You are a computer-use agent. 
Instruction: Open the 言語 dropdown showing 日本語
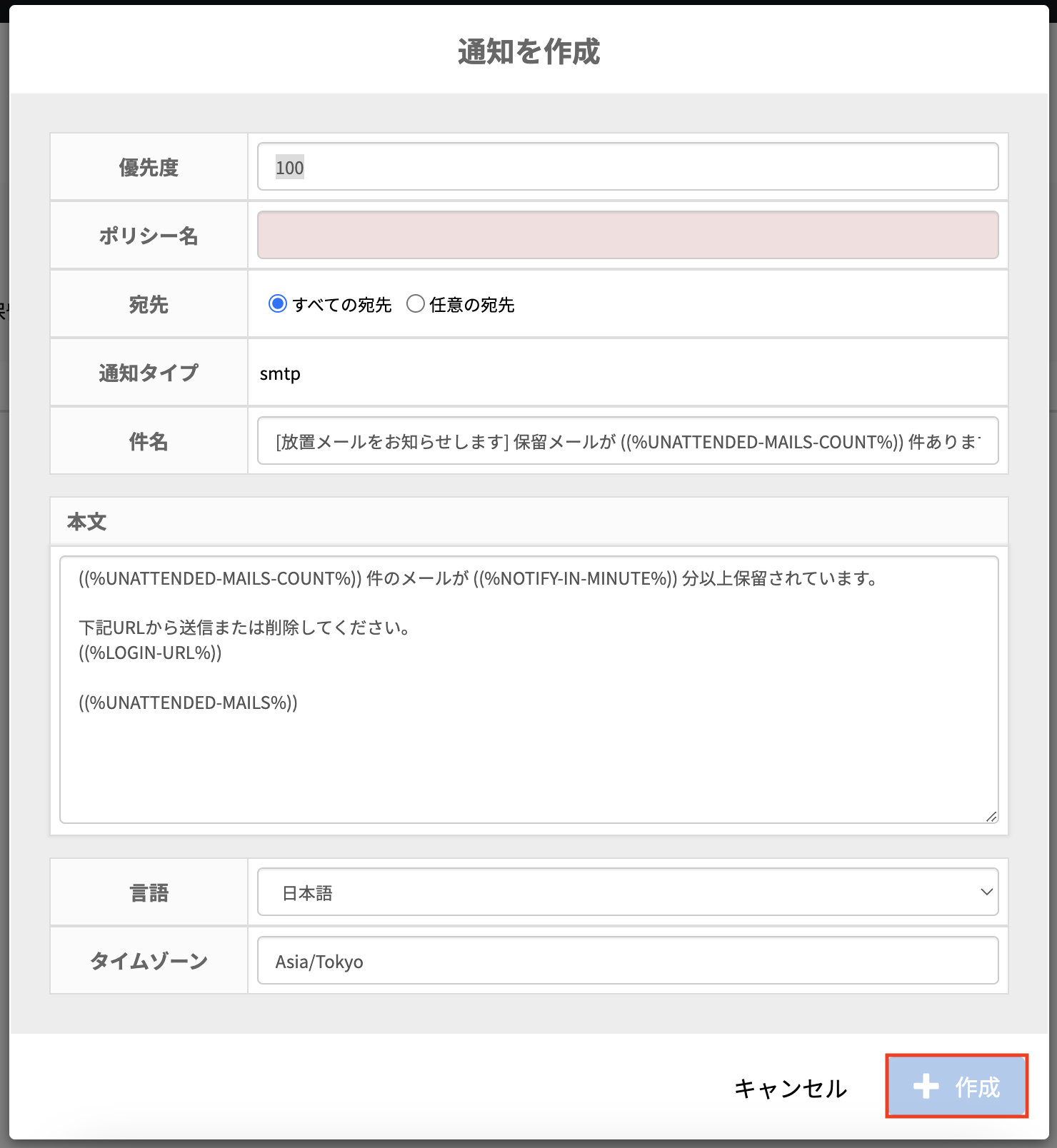click(x=627, y=892)
